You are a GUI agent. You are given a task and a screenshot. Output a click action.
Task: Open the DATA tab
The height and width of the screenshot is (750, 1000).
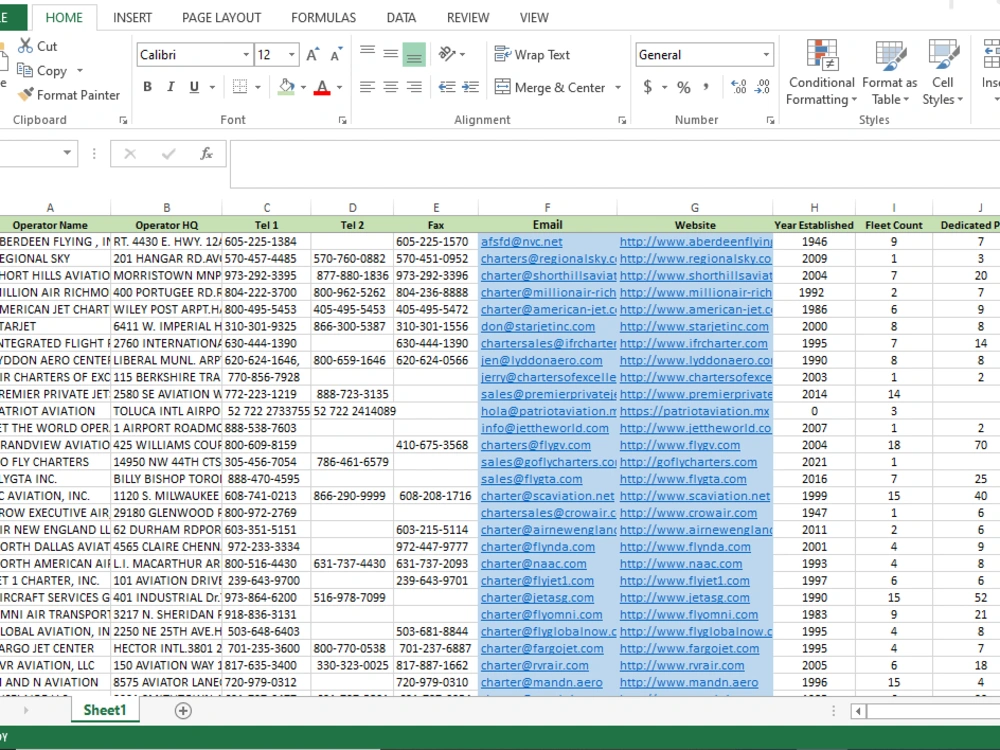[401, 18]
